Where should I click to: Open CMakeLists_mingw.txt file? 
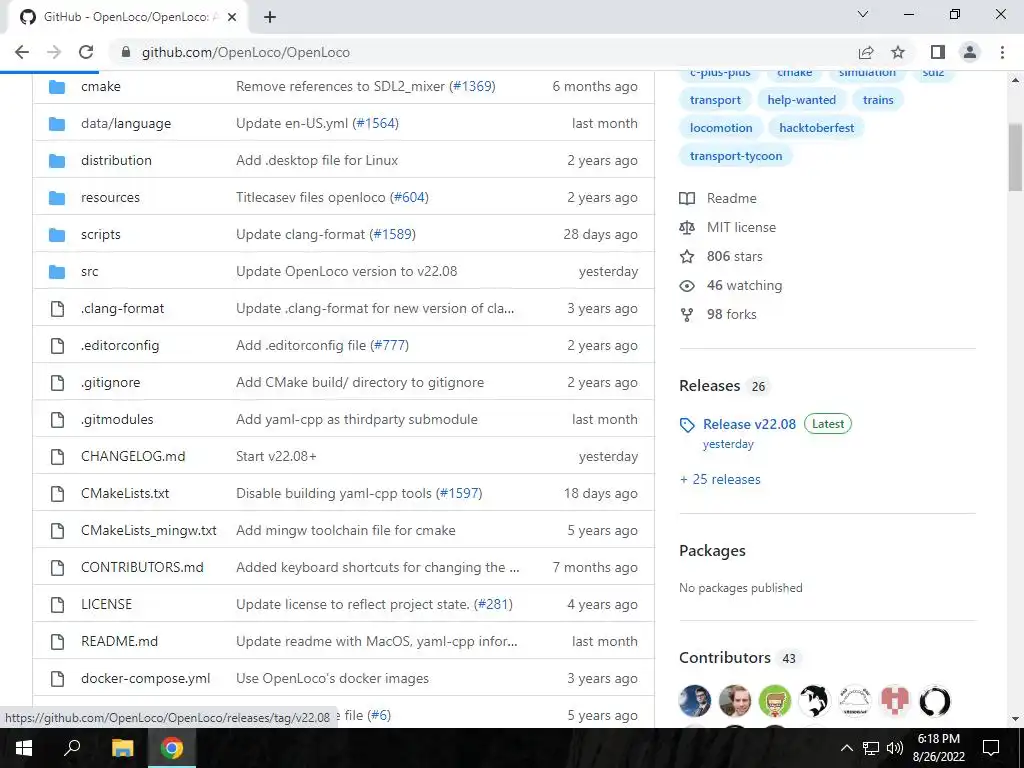[x=149, y=530]
